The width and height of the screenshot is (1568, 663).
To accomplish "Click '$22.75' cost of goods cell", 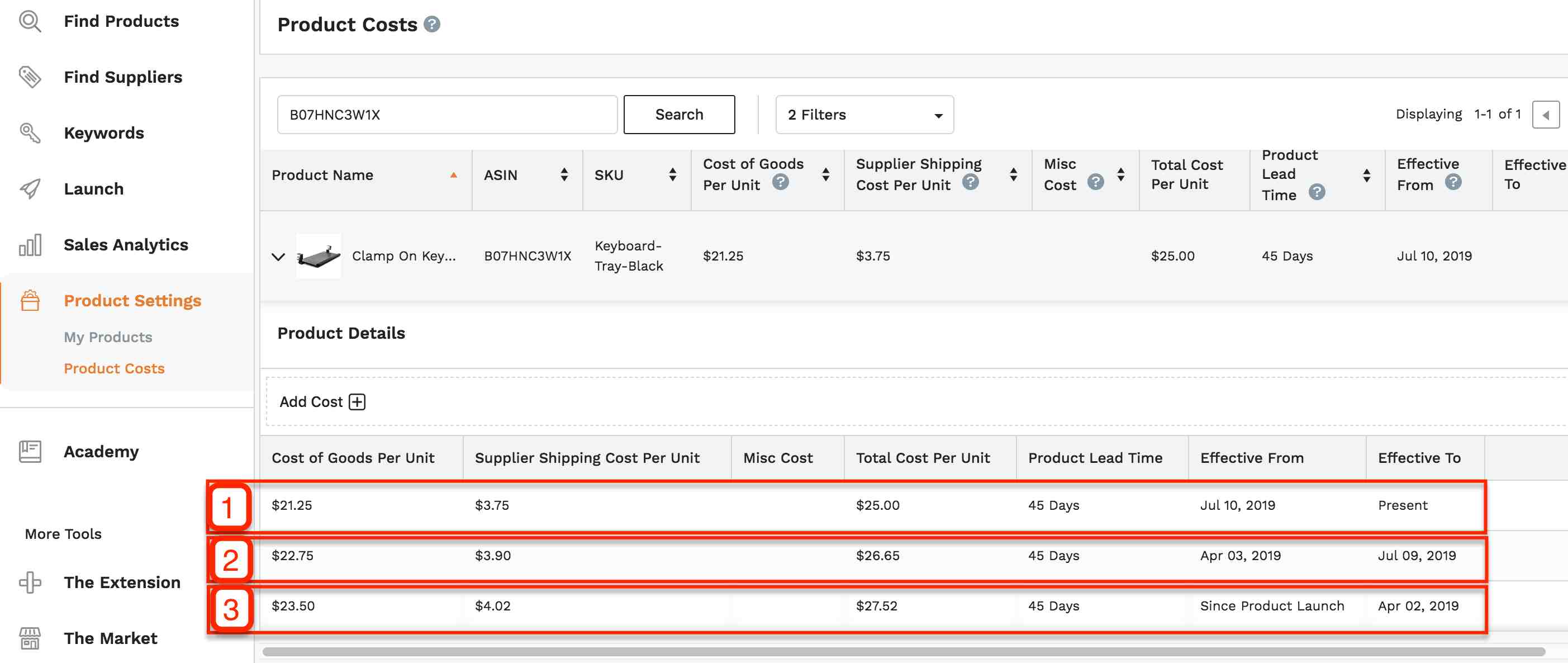I will coord(292,556).
